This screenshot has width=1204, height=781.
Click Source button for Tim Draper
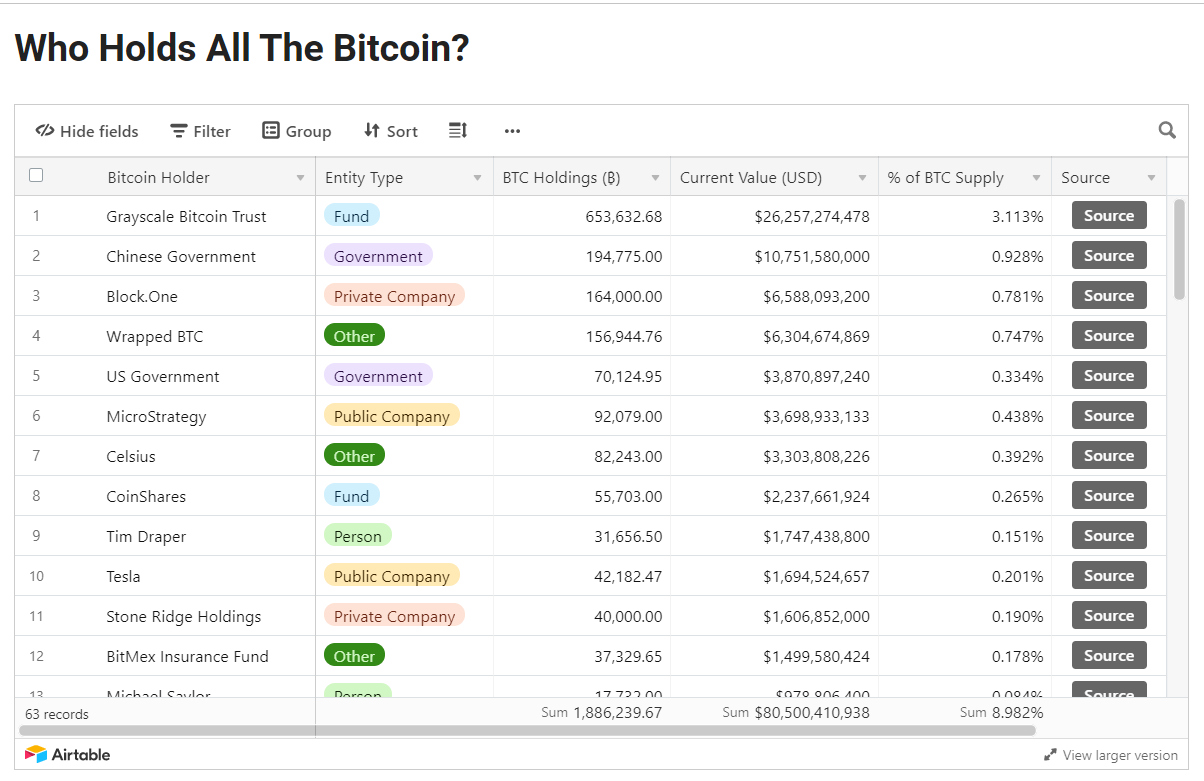[x=1109, y=535]
